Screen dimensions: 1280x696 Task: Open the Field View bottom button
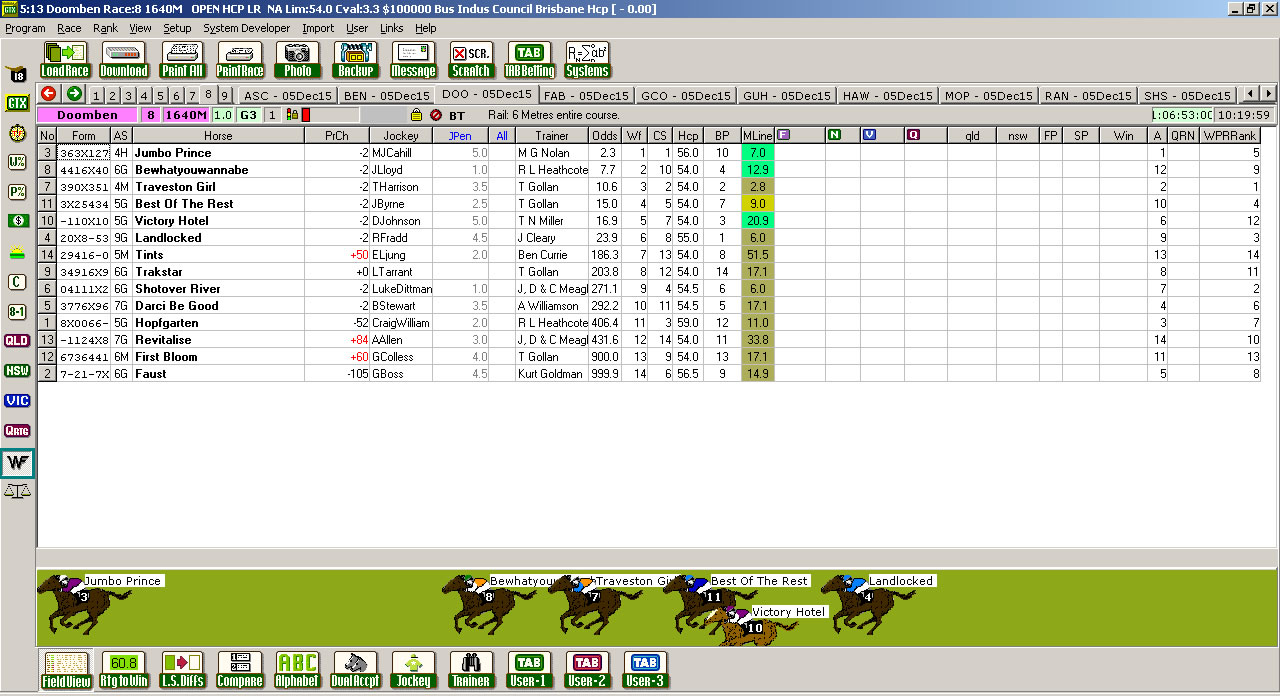click(x=66, y=670)
